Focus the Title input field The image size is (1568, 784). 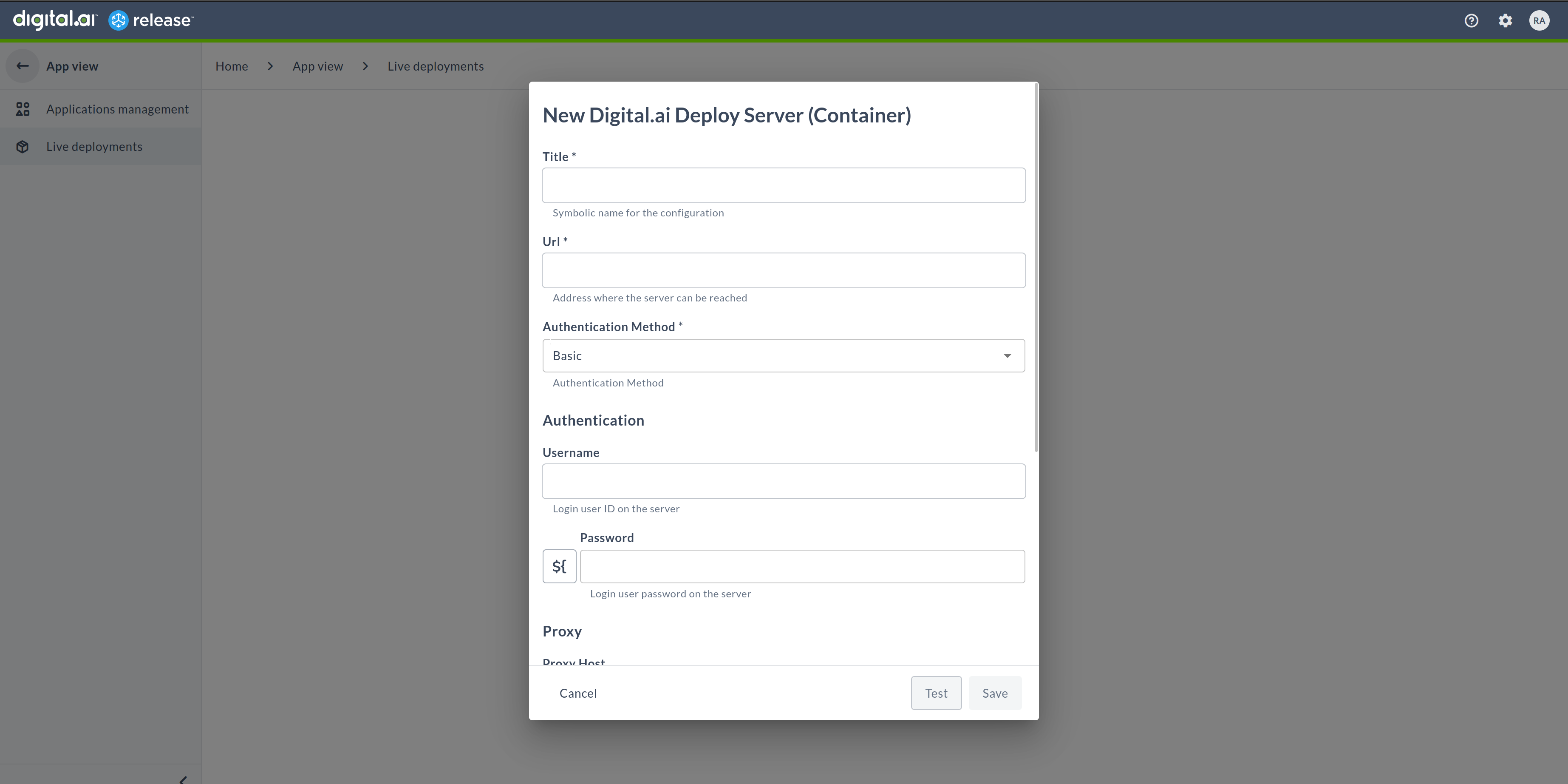[x=784, y=186]
